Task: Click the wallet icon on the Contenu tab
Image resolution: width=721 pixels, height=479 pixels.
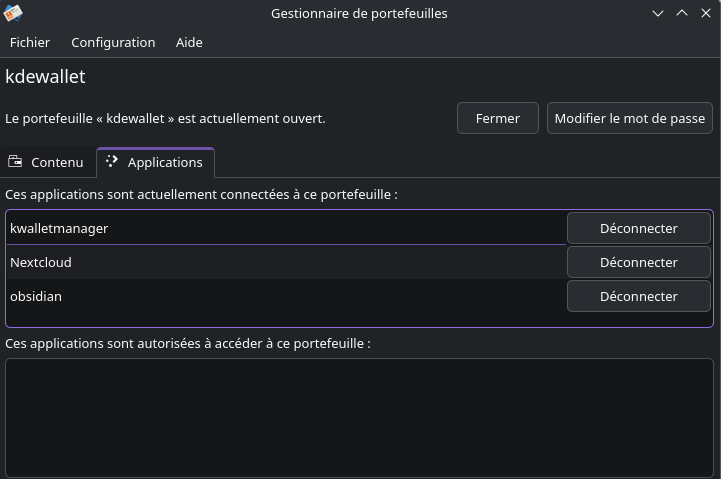Action: click(x=15, y=162)
